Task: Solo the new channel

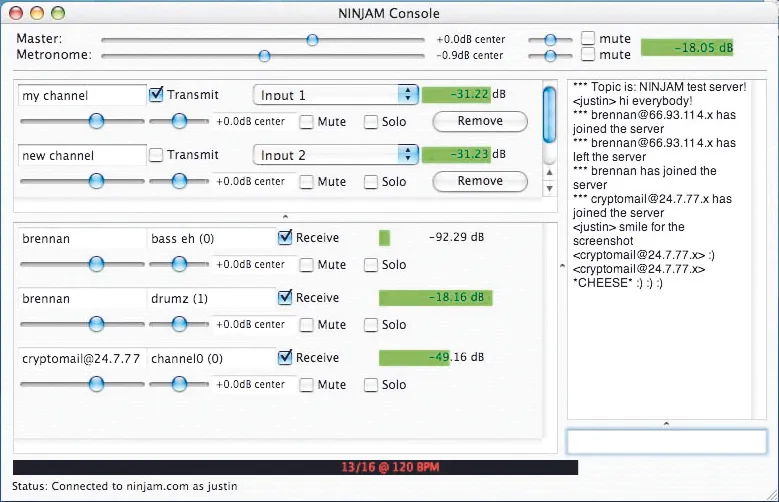Action: coord(371,182)
